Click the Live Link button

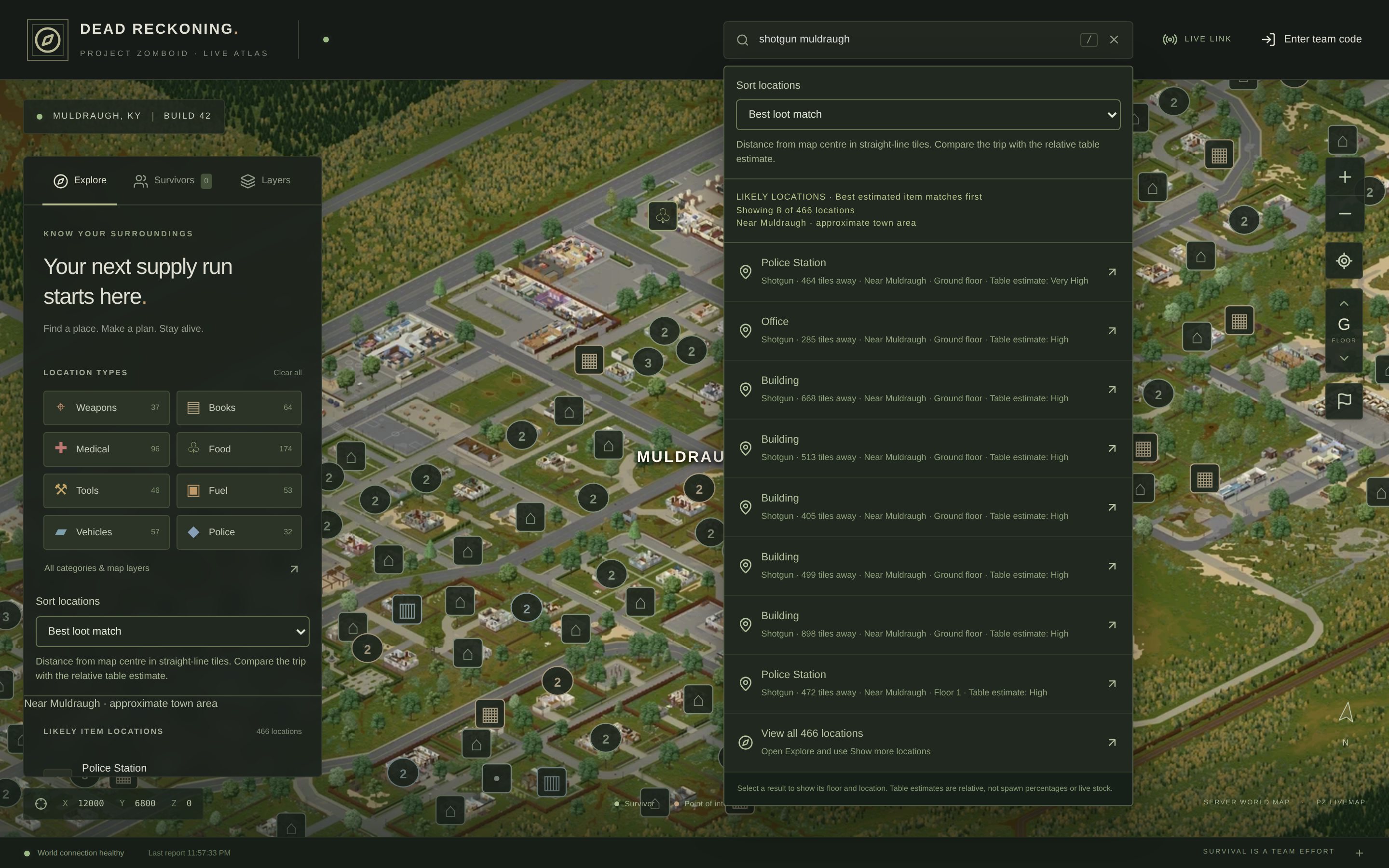[x=1197, y=39]
